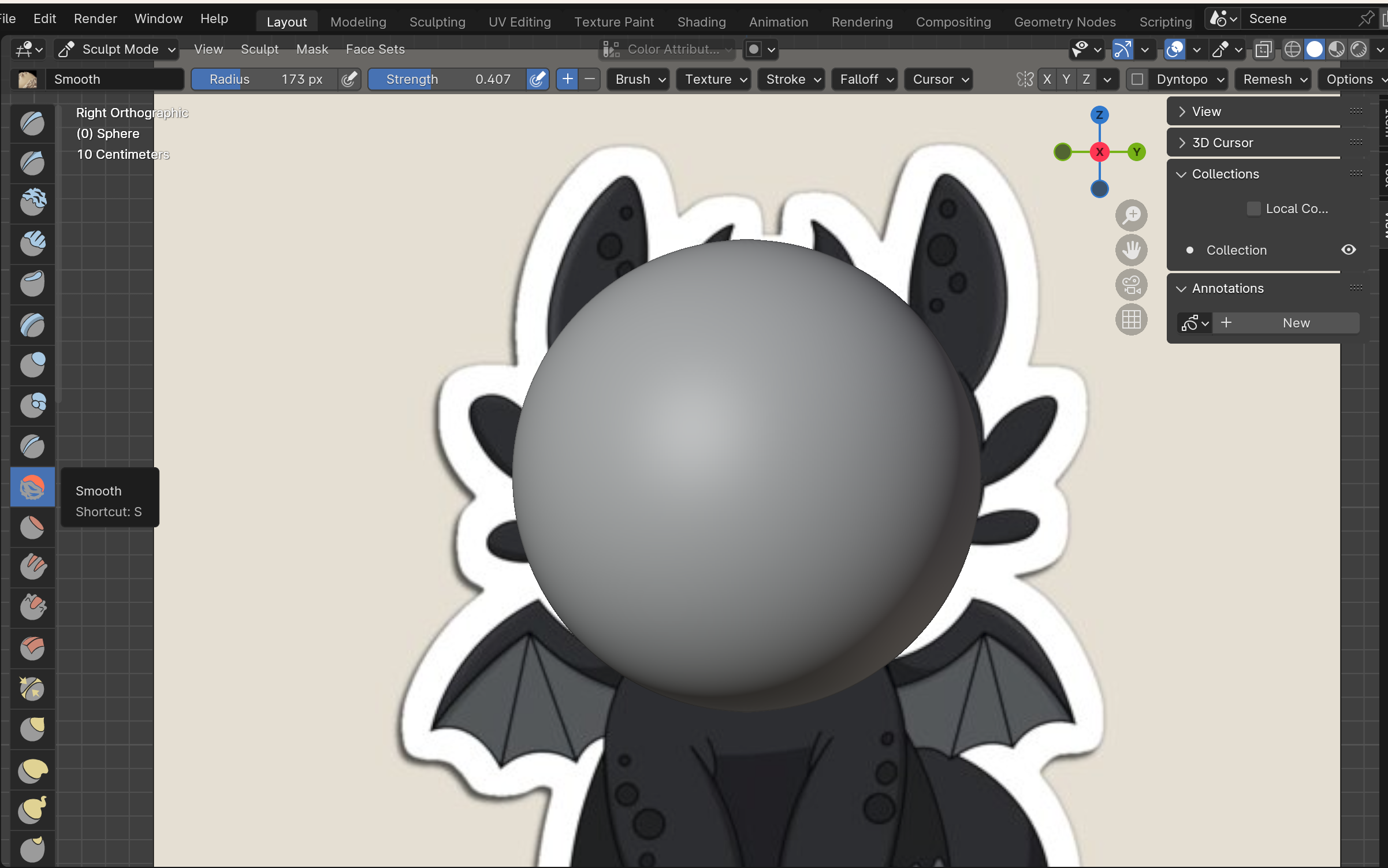Toggle strength pen pressure button
The height and width of the screenshot is (868, 1388).
[537, 79]
